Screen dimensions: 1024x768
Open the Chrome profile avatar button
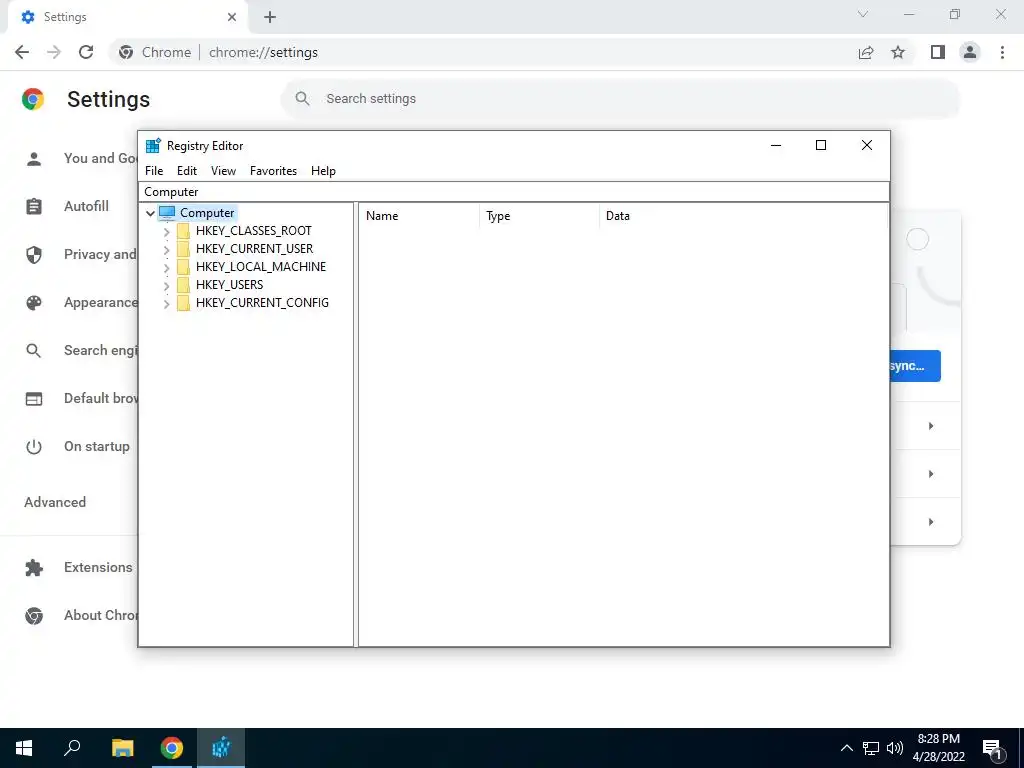point(970,52)
